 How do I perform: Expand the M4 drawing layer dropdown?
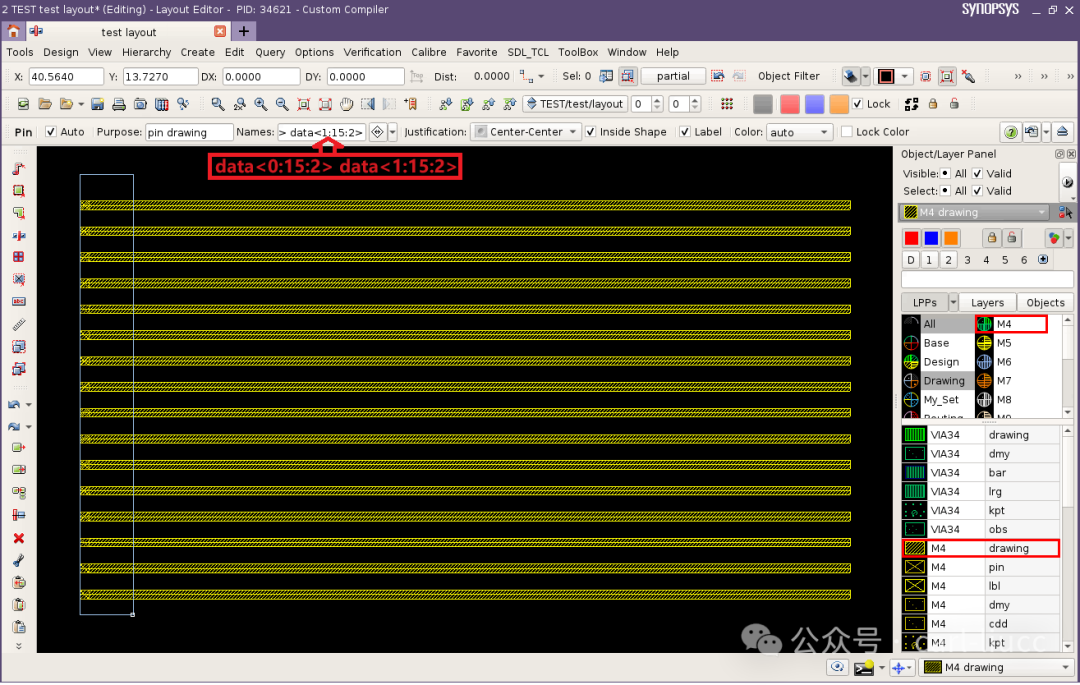pos(975,212)
